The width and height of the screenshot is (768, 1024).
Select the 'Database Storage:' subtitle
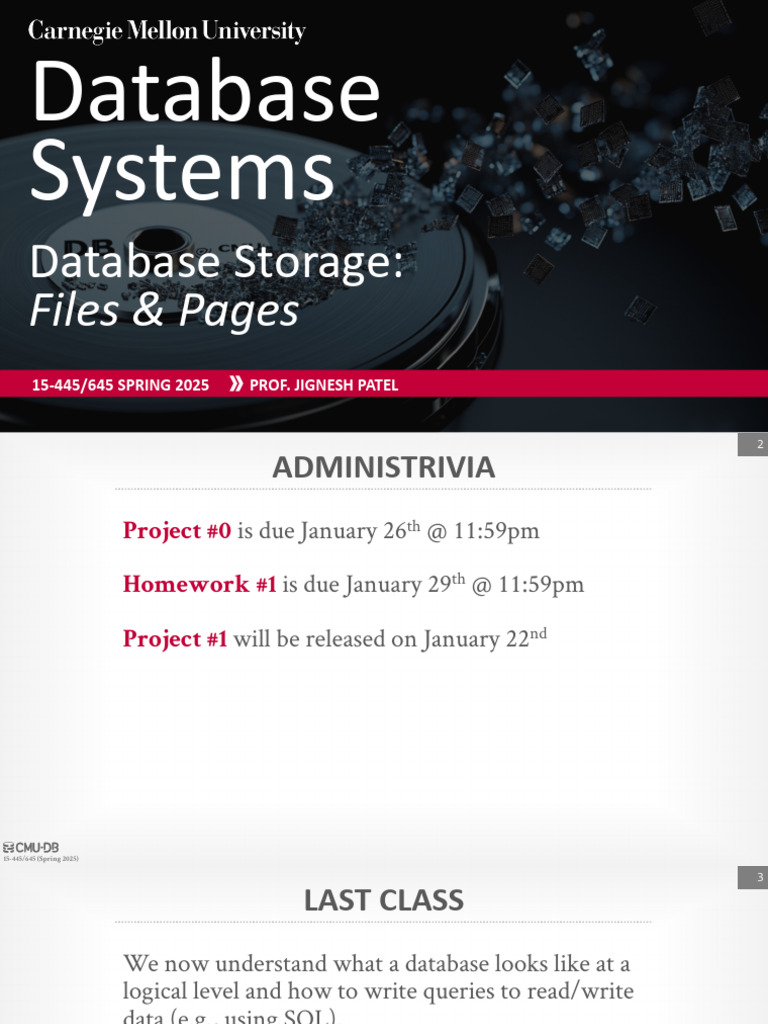click(x=216, y=262)
